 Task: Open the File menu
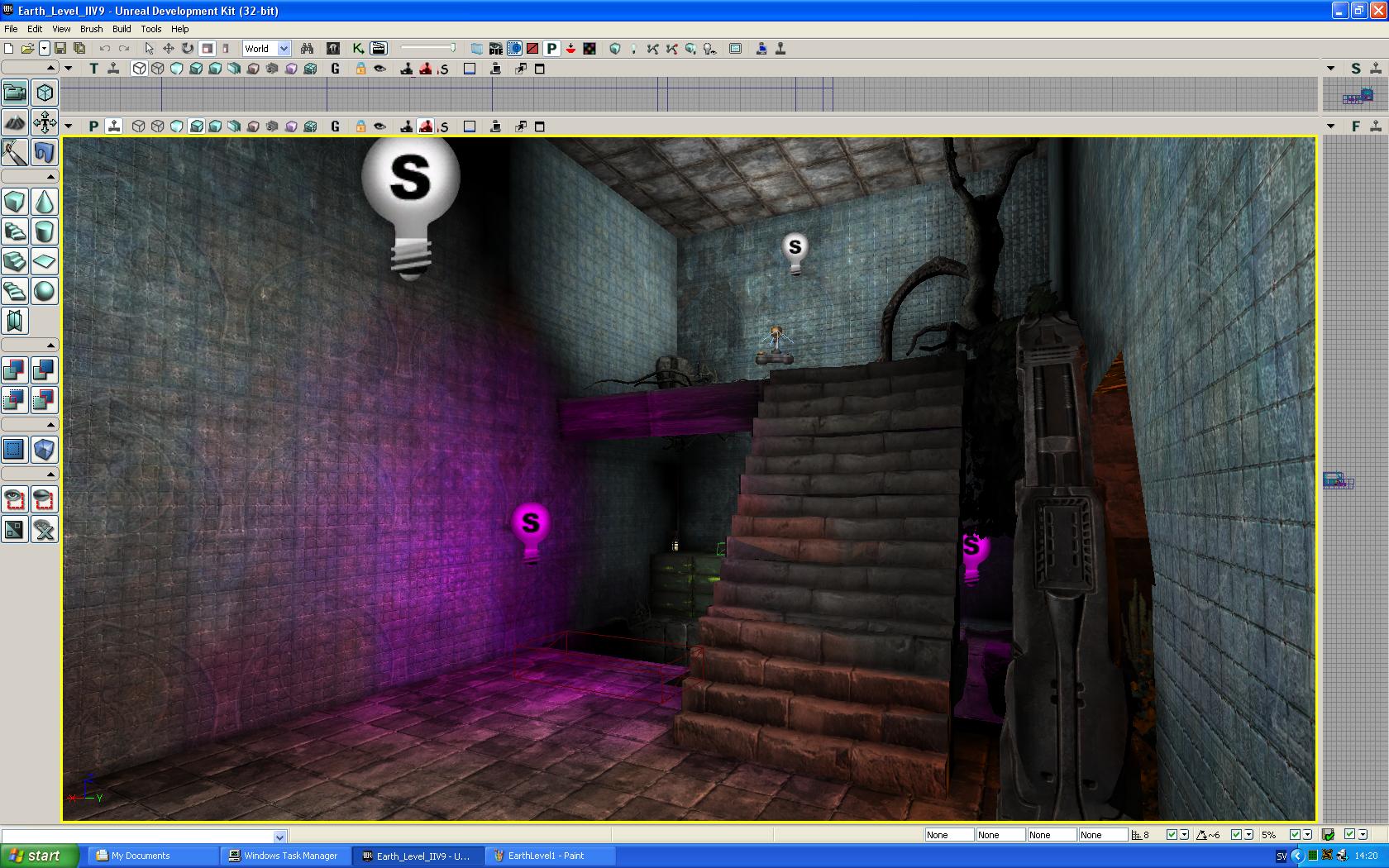click(x=11, y=29)
